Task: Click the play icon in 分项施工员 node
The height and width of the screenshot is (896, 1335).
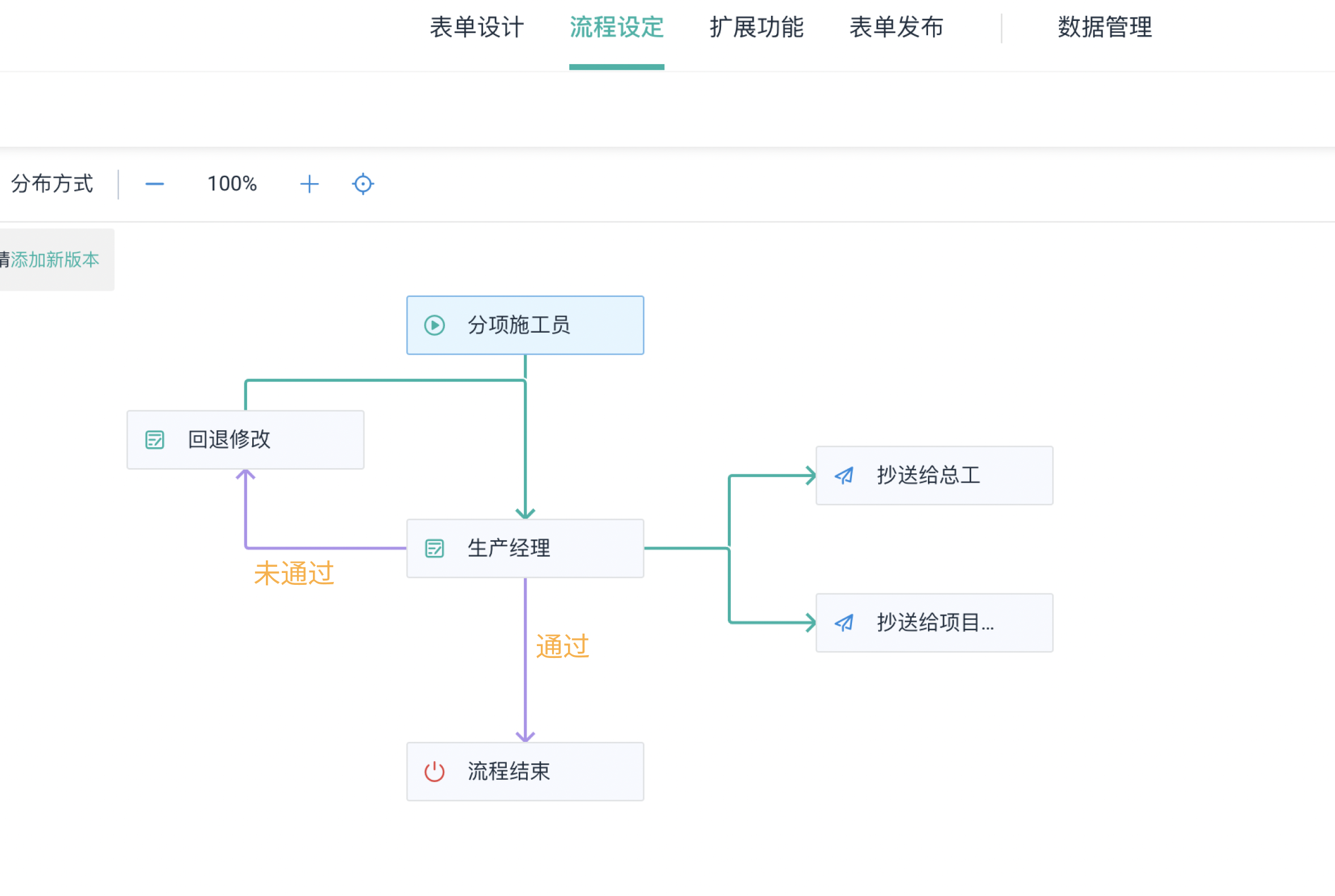Action: 434,325
